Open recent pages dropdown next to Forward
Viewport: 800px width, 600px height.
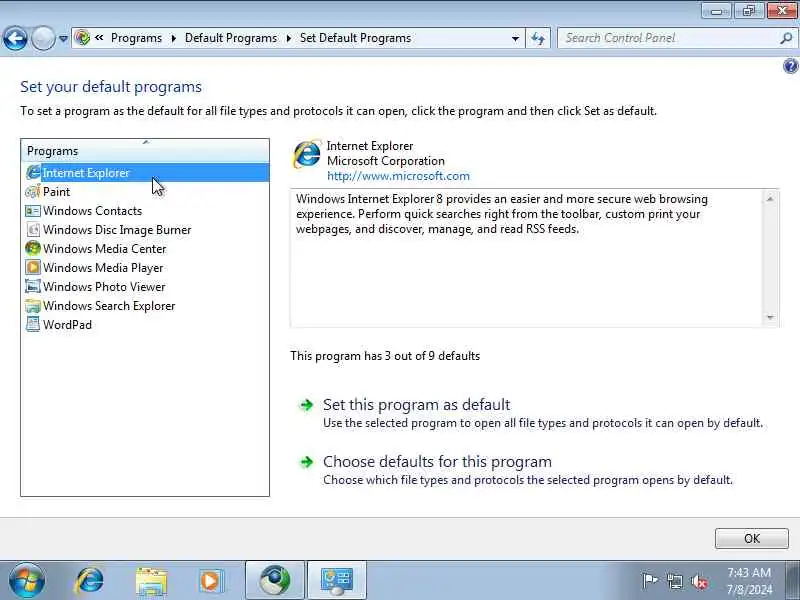click(63, 39)
